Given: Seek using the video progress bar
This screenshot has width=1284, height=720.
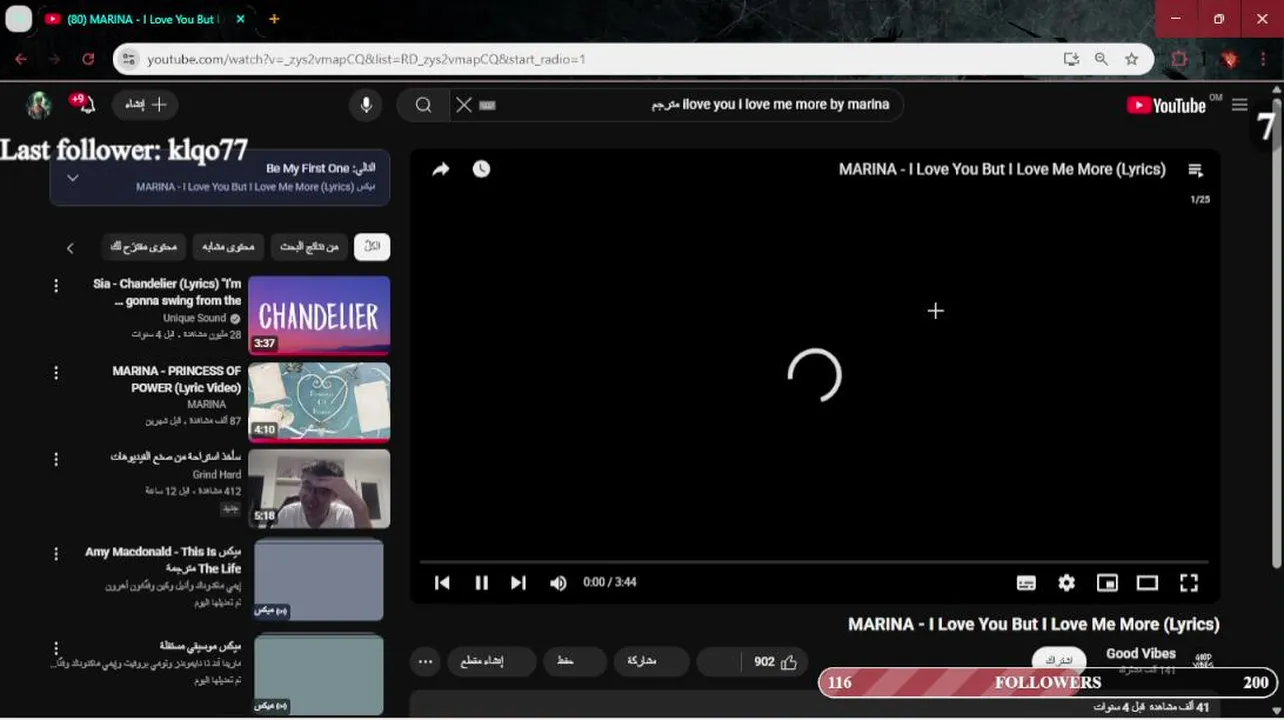Looking at the screenshot, I should [x=814, y=562].
